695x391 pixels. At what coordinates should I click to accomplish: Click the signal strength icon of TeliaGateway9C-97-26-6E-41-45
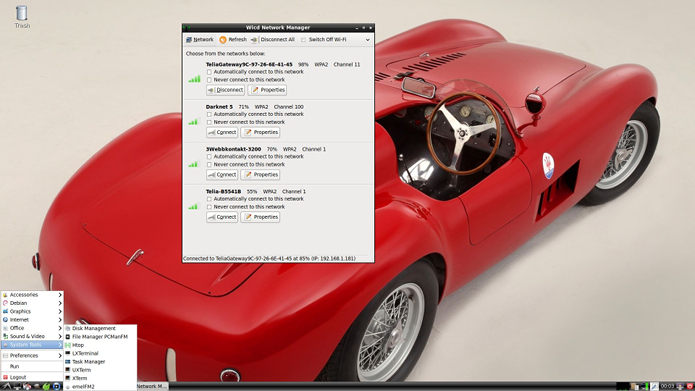click(194, 79)
